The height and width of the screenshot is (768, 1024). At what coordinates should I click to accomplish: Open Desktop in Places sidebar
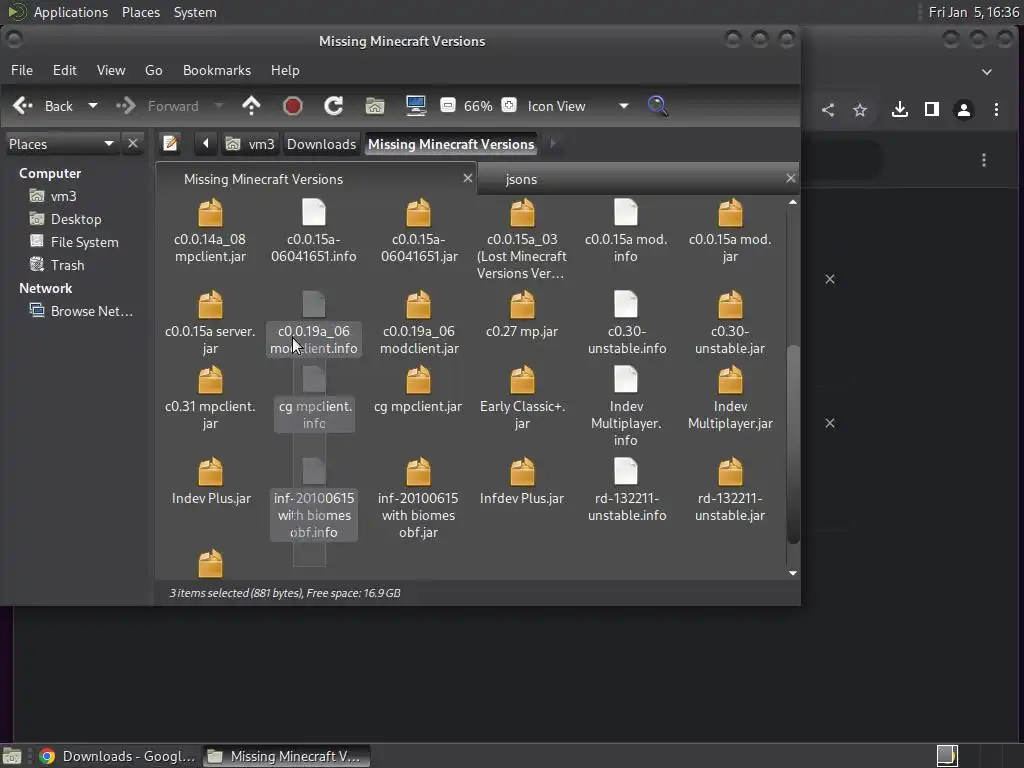tap(76, 219)
